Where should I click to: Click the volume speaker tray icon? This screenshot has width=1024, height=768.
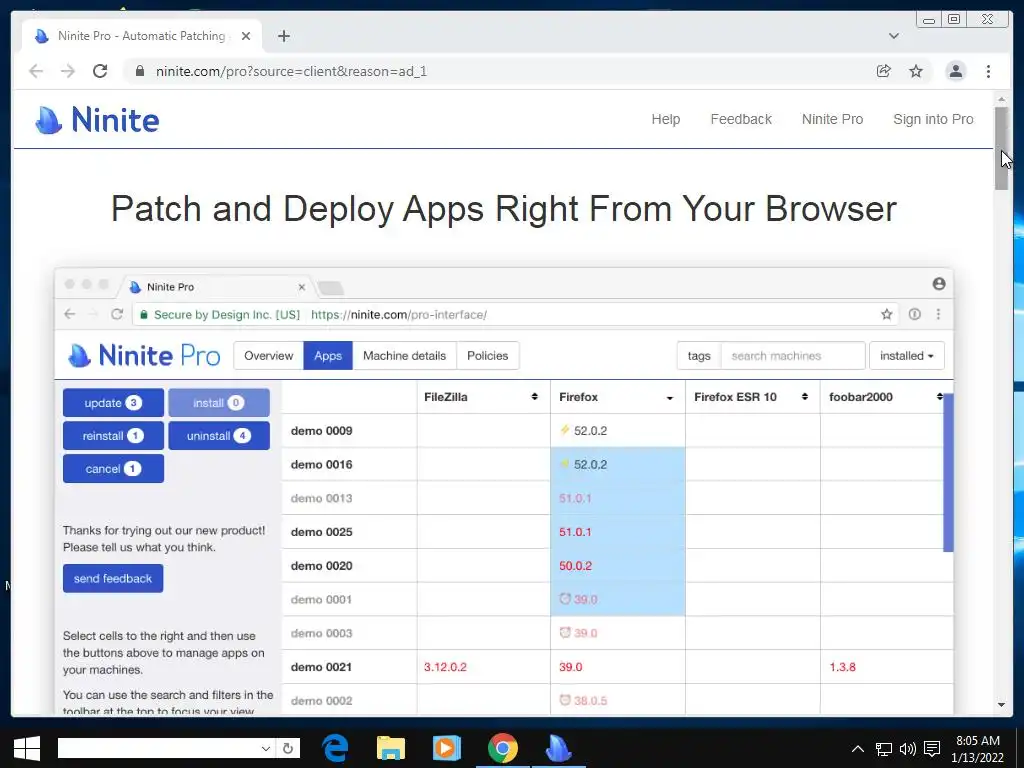point(908,749)
